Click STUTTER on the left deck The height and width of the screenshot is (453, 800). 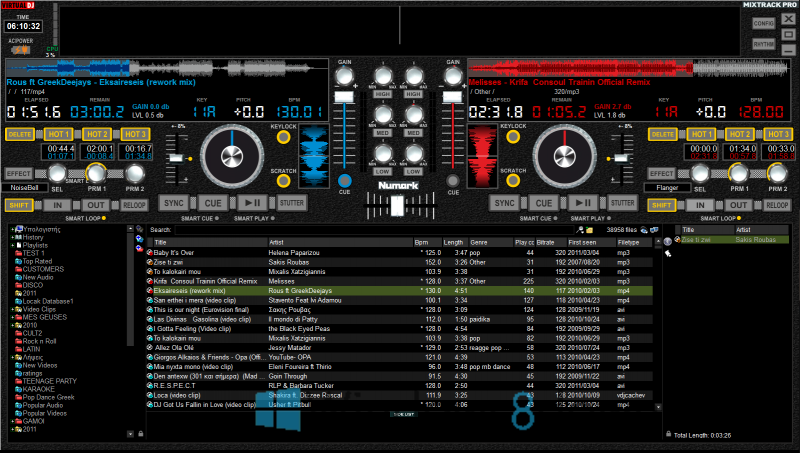(x=292, y=203)
